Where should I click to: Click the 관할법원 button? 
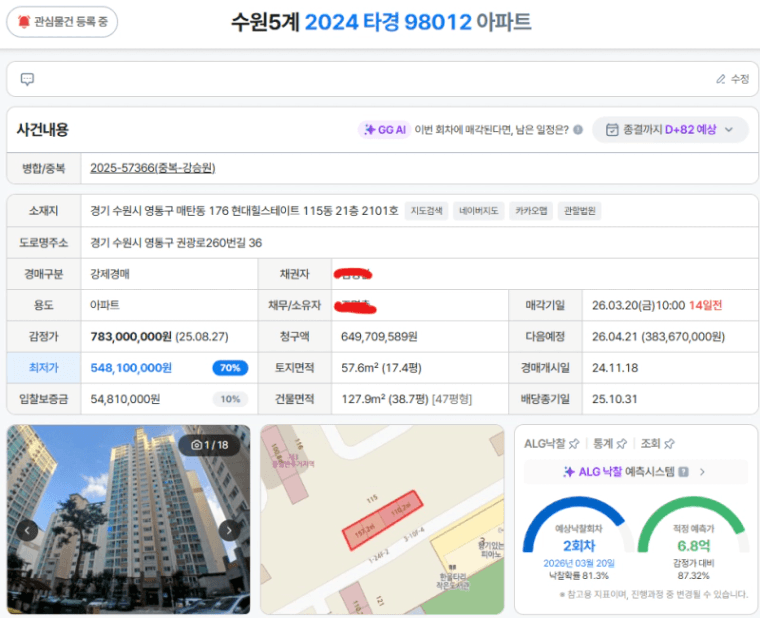(x=580, y=211)
